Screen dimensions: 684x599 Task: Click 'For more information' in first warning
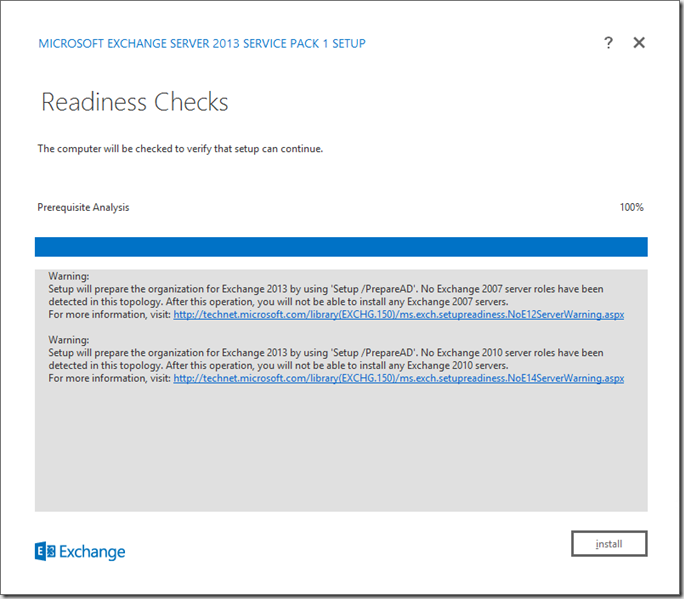coord(109,314)
